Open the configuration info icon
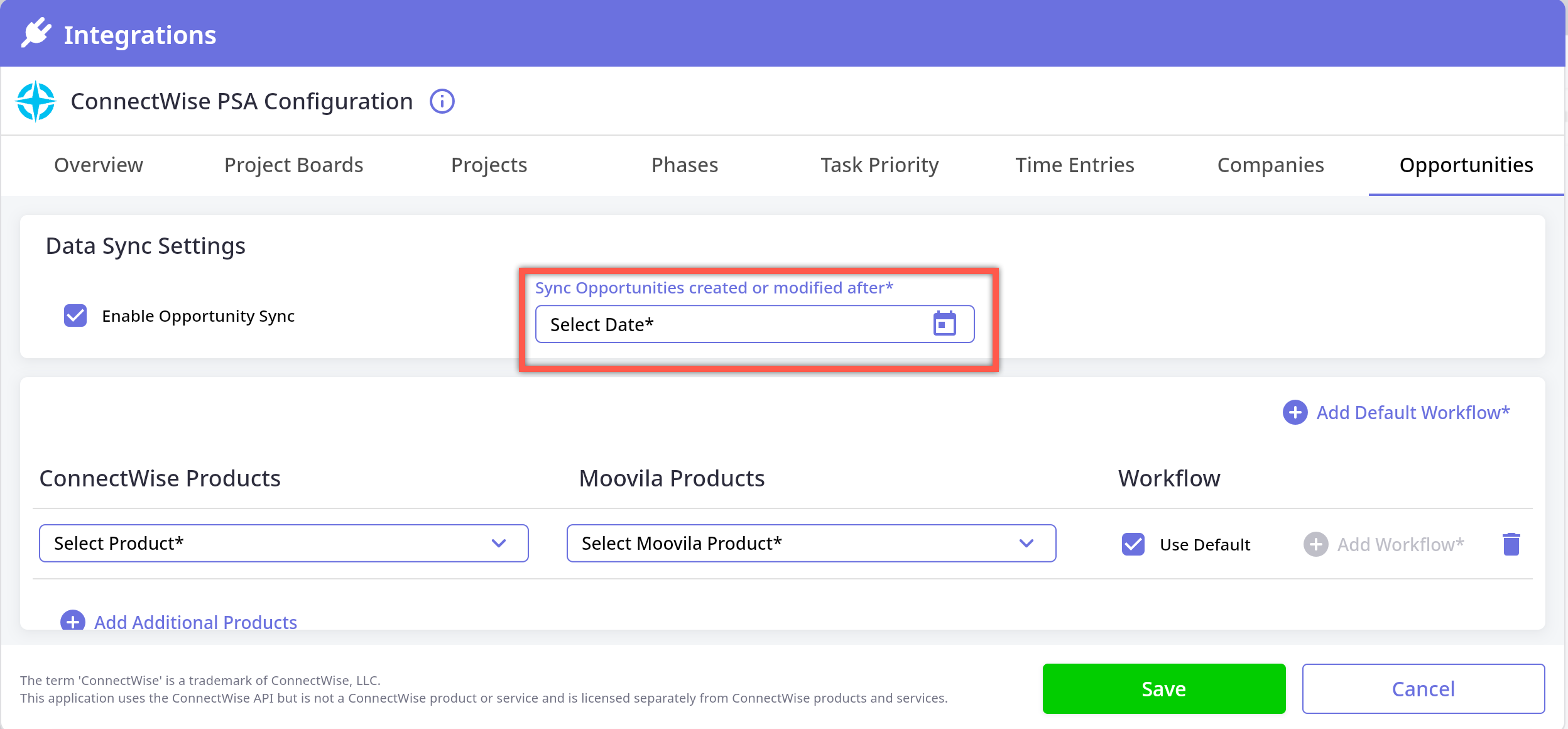 442,101
